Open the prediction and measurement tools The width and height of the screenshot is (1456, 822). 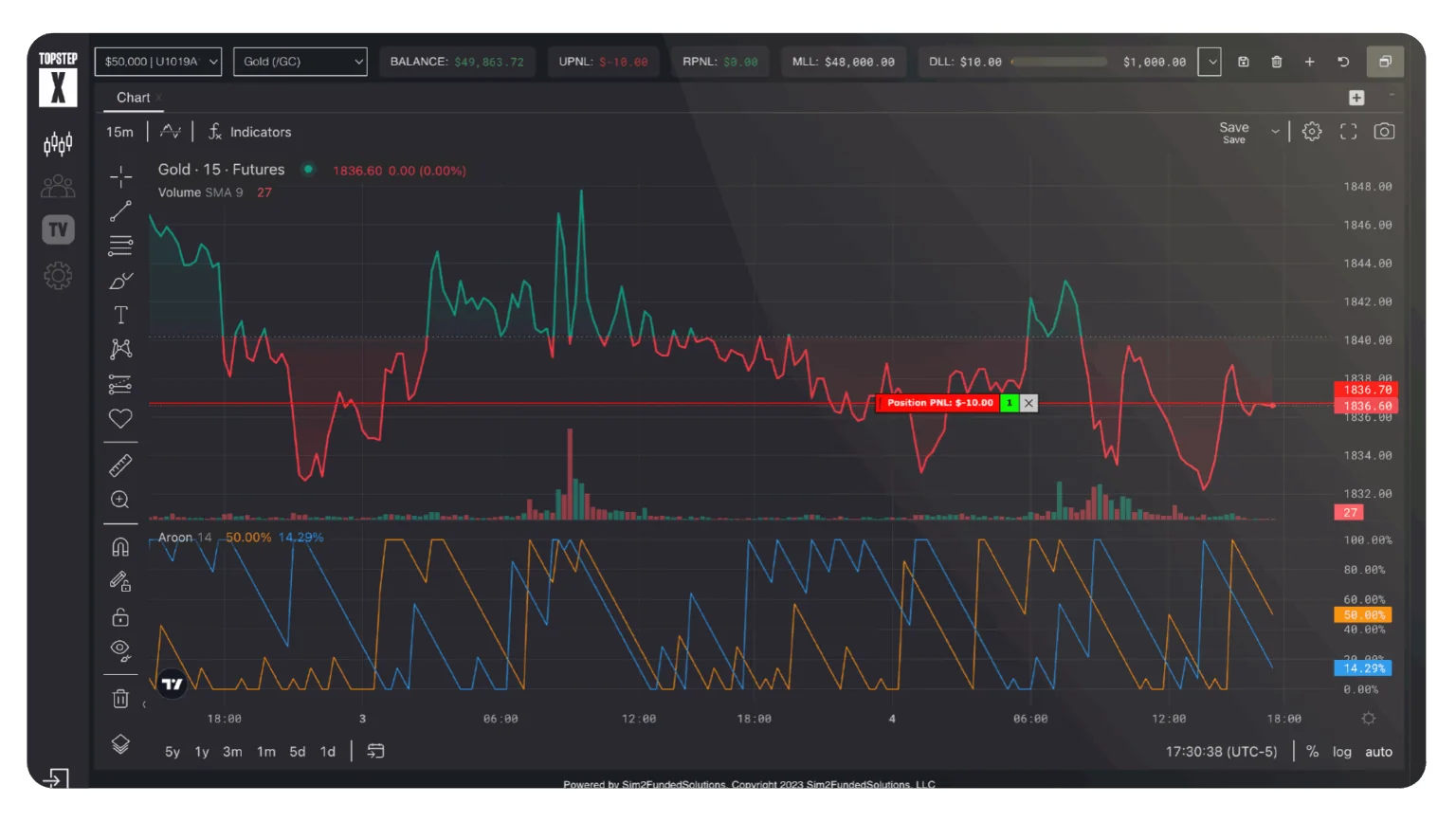[x=120, y=384]
